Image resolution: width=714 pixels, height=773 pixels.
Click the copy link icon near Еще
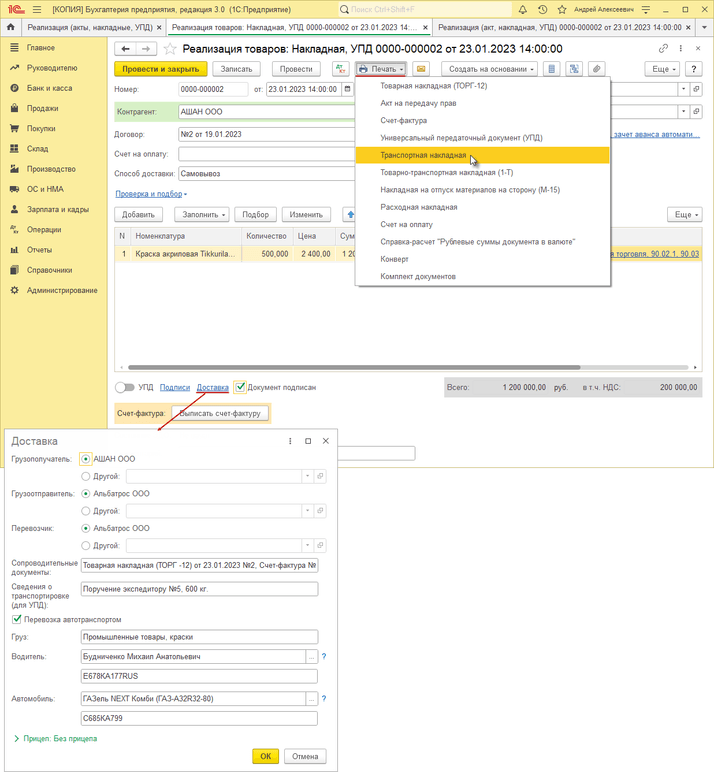click(x=663, y=48)
